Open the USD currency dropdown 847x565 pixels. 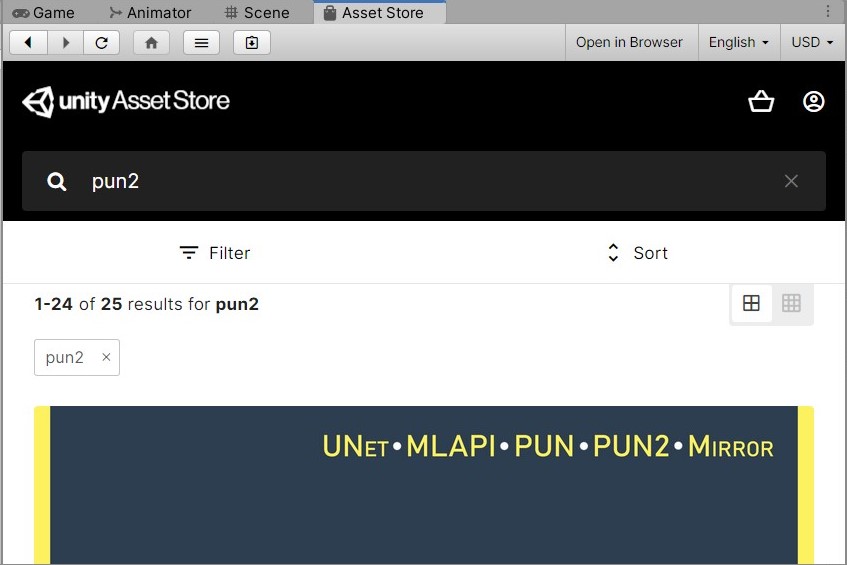pyautogui.click(x=812, y=42)
